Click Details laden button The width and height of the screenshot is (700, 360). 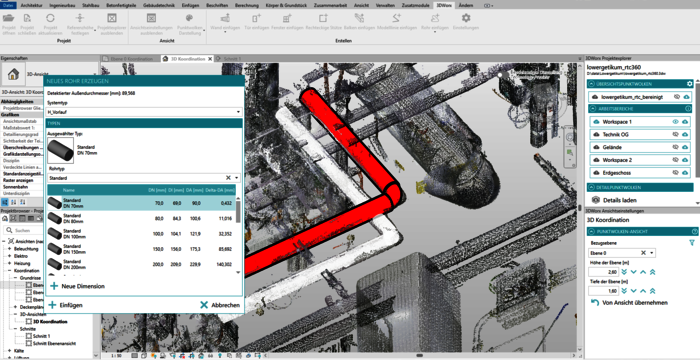click(x=615, y=200)
